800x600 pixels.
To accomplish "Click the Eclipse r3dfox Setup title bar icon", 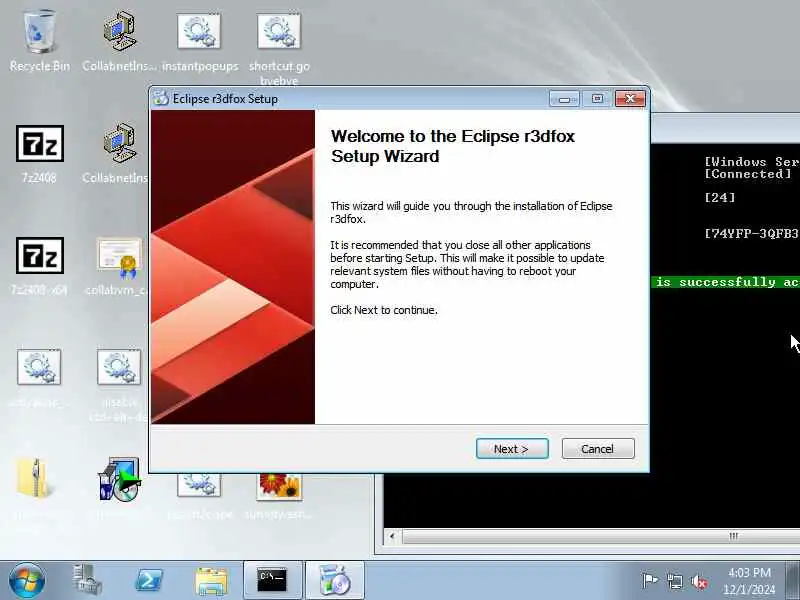I will 161,98.
